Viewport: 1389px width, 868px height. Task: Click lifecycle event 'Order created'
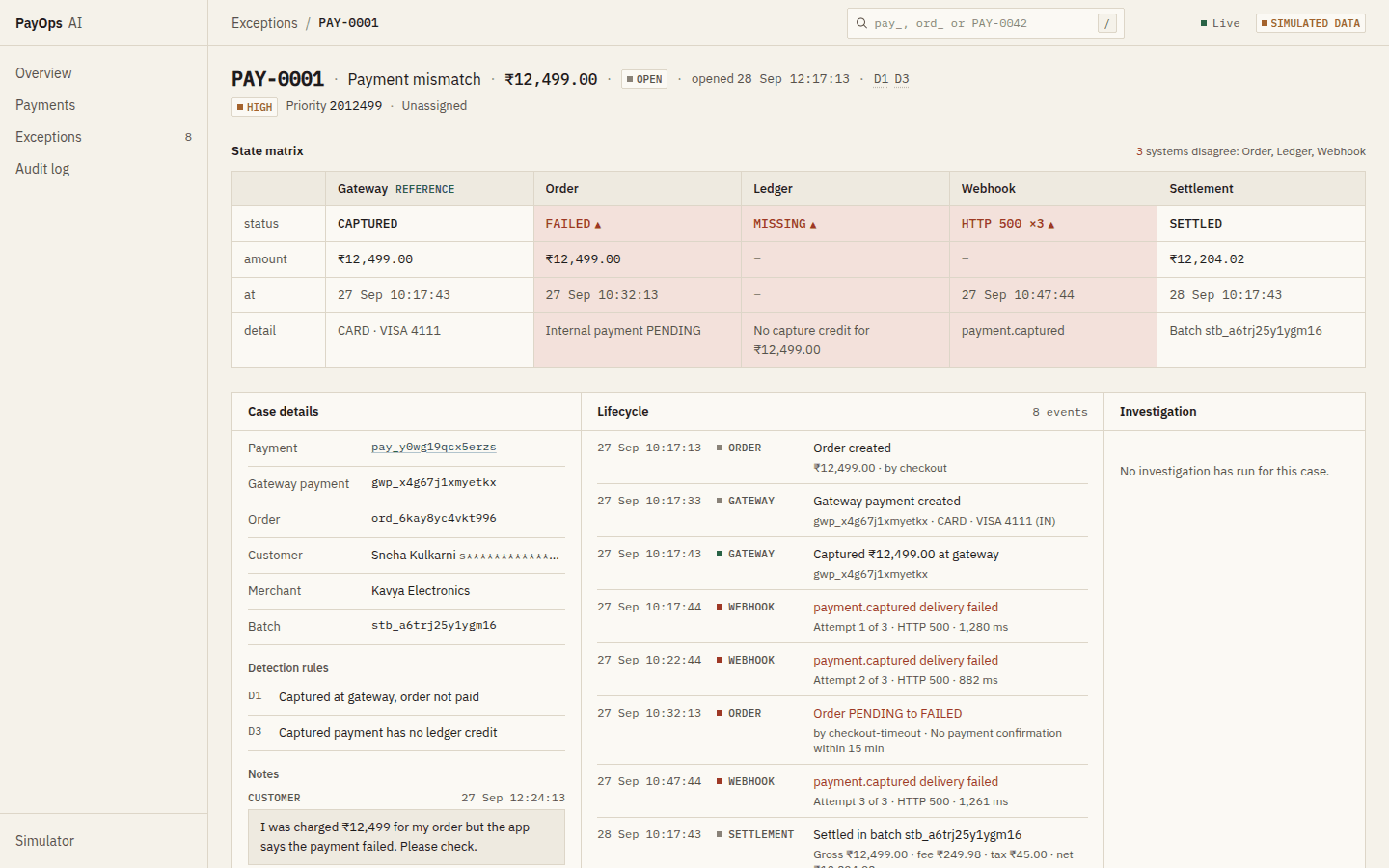pyautogui.click(x=842, y=457)
